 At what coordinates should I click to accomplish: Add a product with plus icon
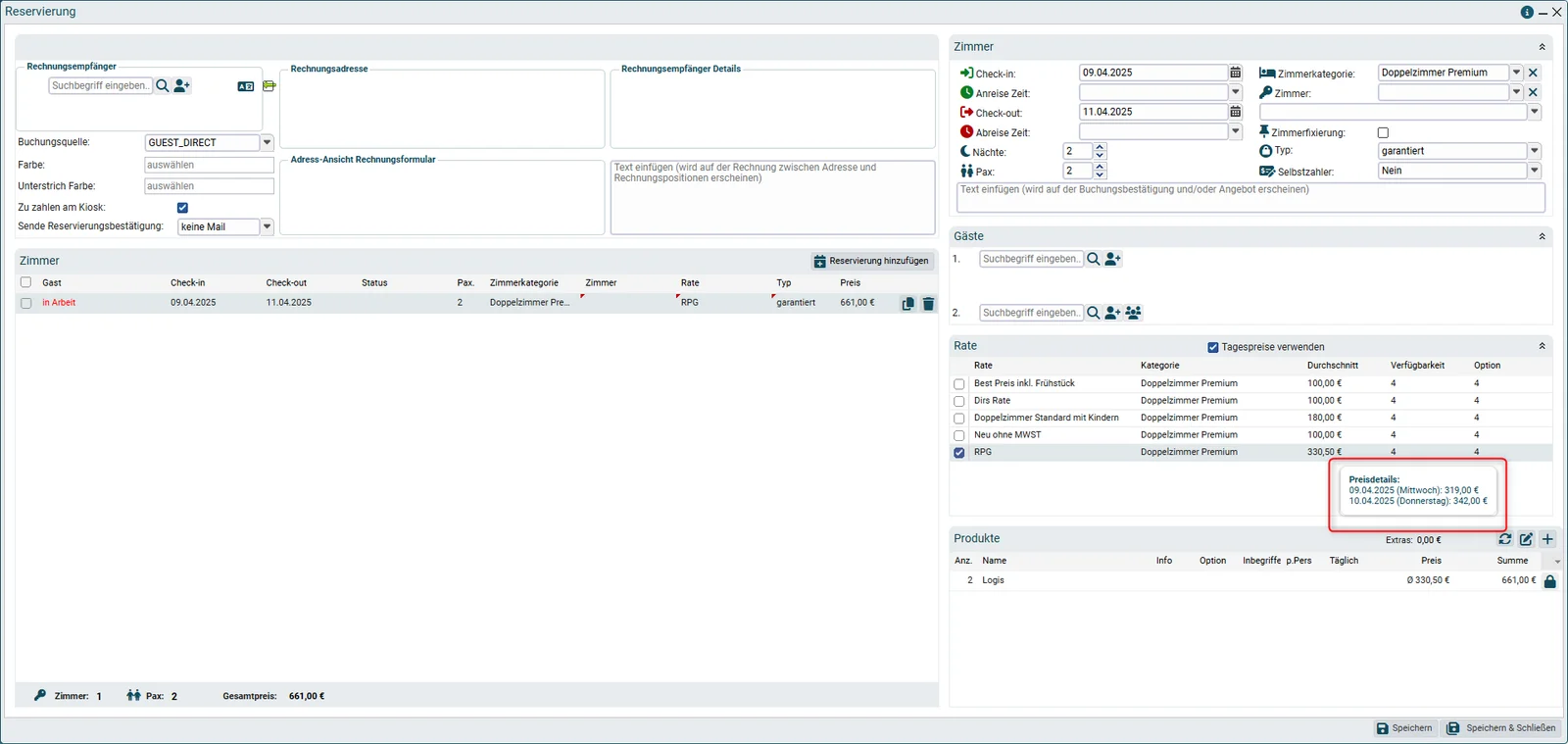click(1547, 539)
